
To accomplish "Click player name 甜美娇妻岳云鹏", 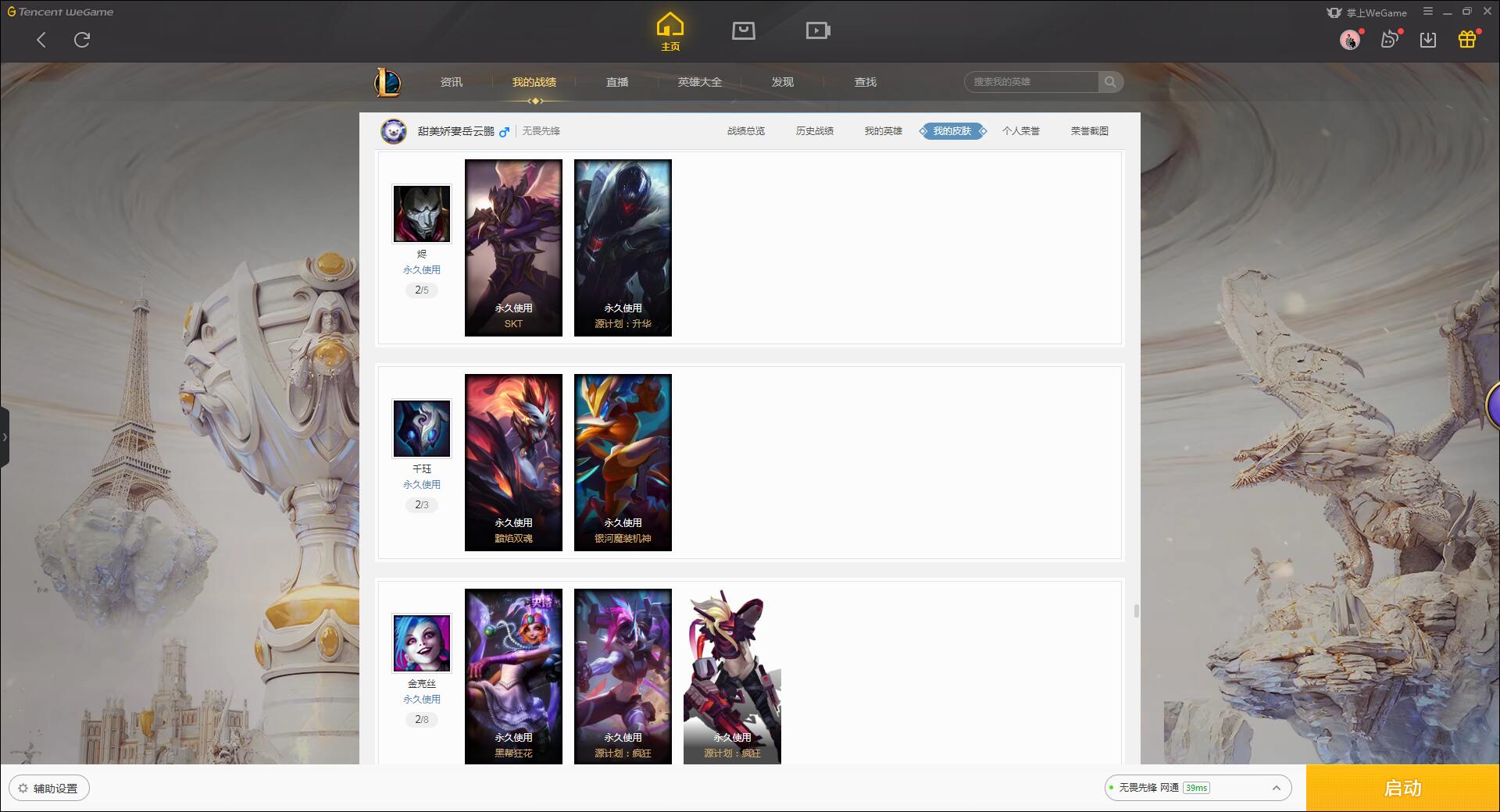I will click(x=456, y=131).
